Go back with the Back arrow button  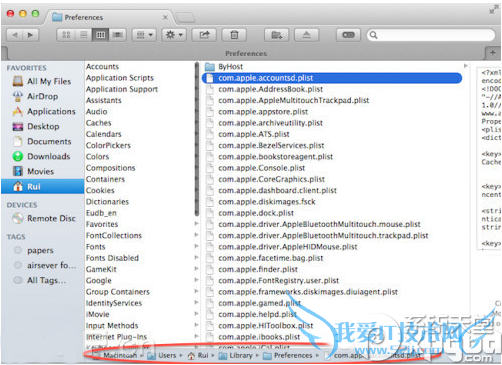[x=15, y=35]
